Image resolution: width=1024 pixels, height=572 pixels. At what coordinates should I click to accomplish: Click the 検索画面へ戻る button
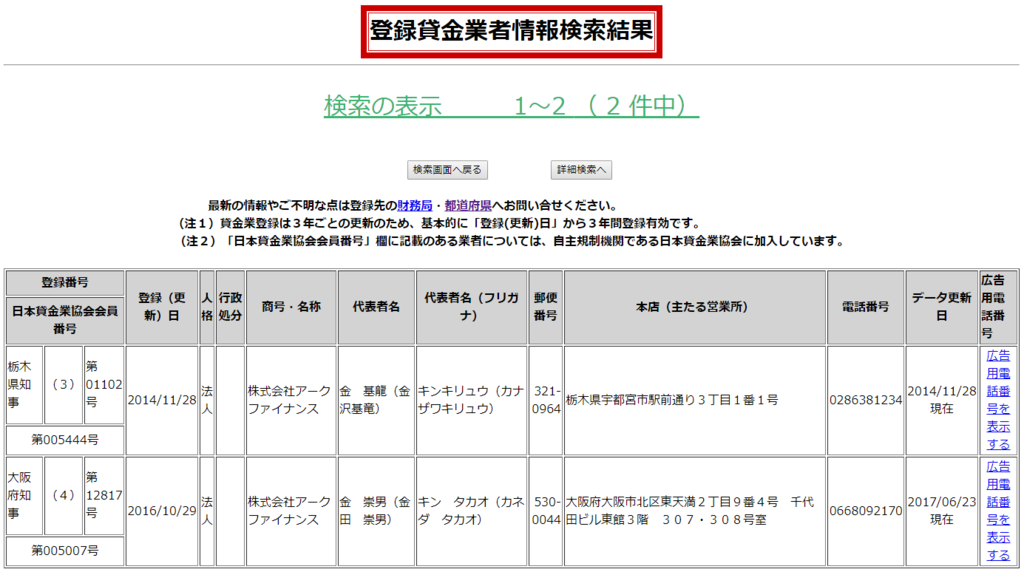pyautogui.click(x=447, y=170)
